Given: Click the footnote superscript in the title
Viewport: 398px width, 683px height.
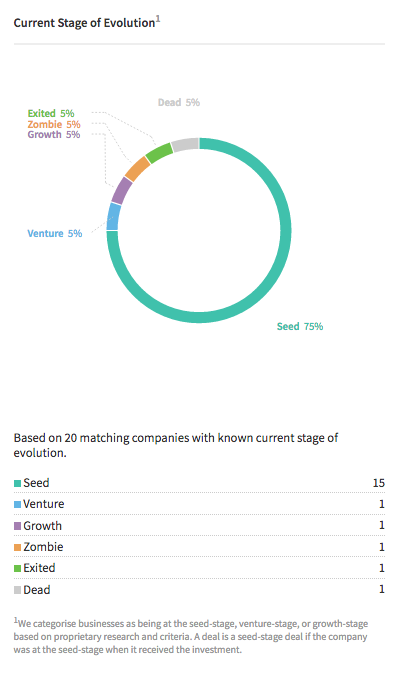Looking at the screenshot, I should [x=158, y=19].
